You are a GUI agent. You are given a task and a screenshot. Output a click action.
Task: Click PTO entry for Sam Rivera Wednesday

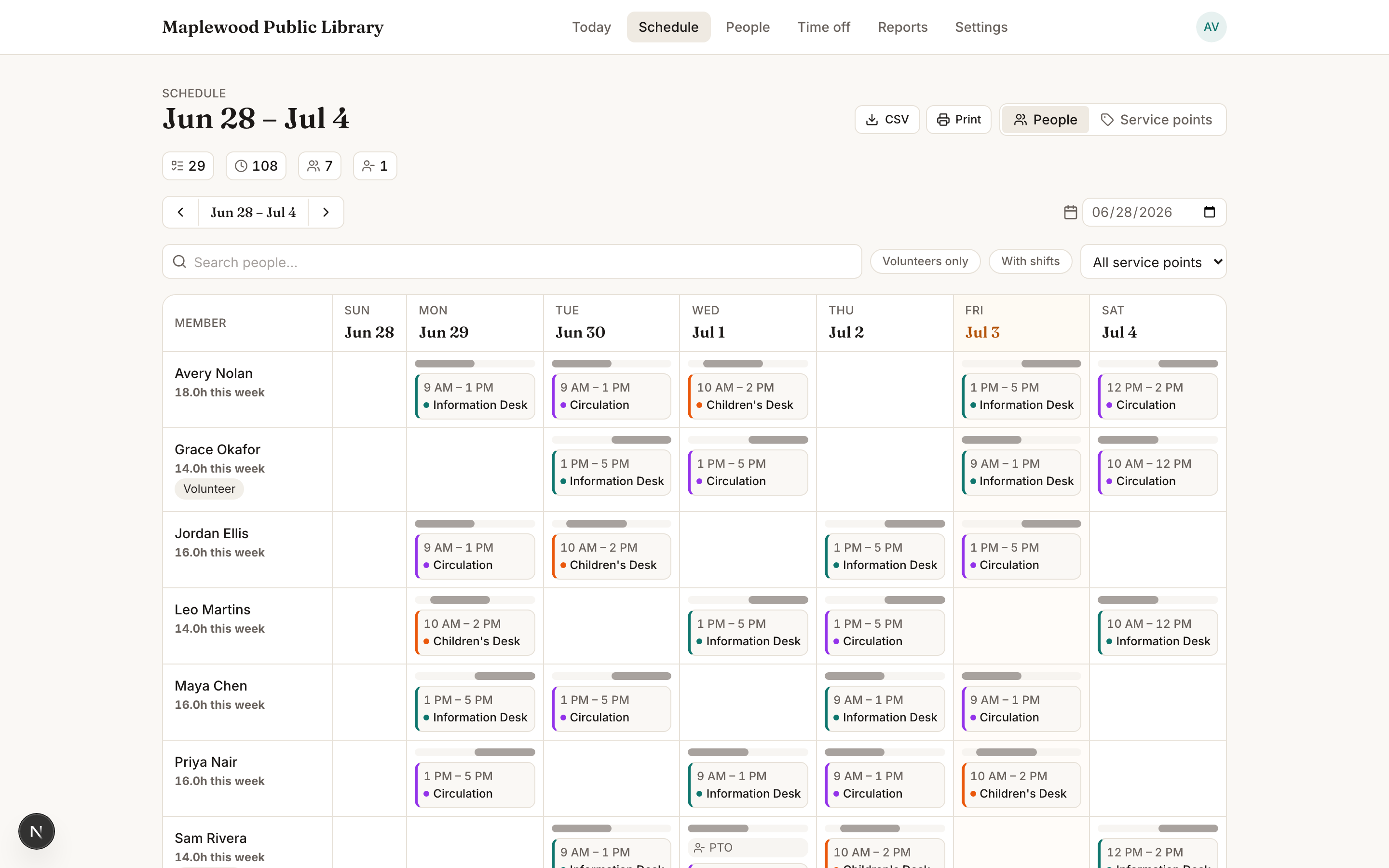click(747, 847)
